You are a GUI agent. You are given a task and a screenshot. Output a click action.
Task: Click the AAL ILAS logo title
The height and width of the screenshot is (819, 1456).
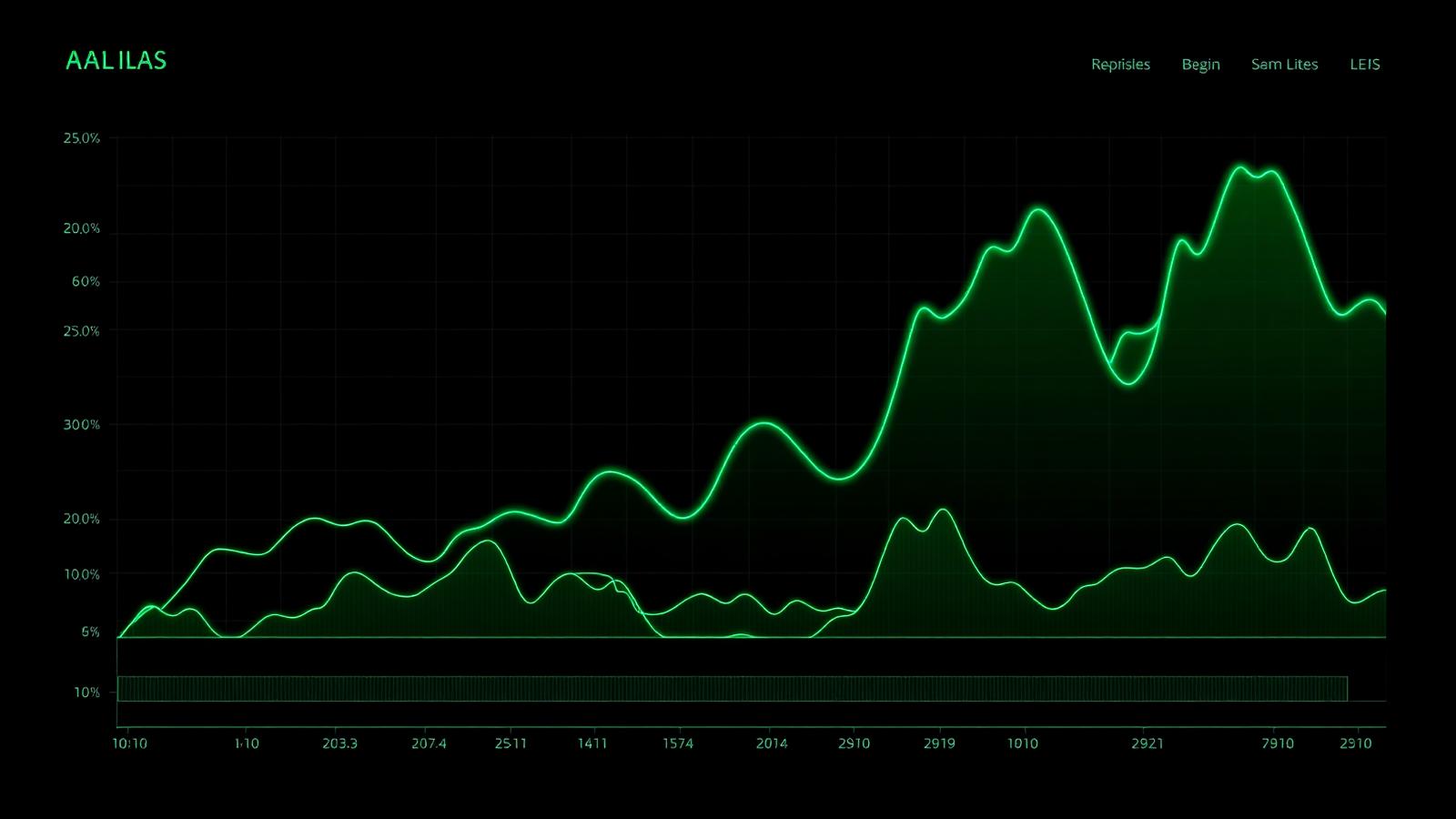116,61
